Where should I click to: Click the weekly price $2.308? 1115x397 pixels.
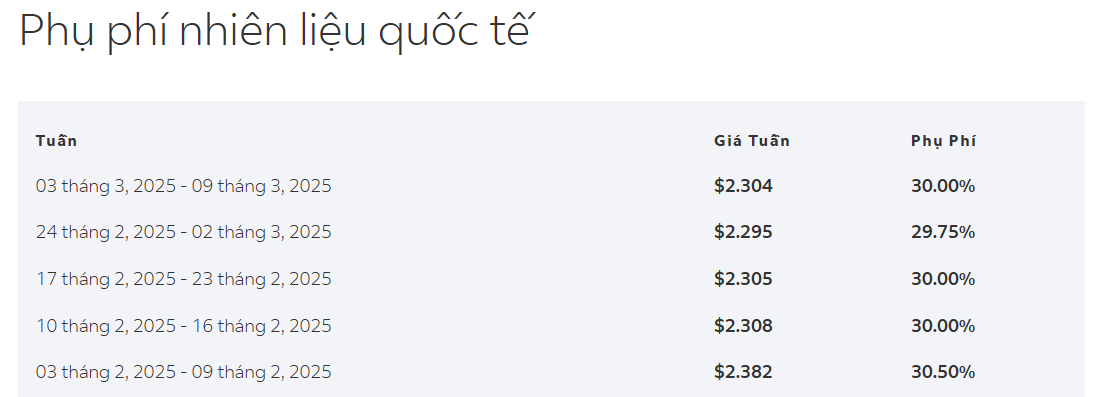click(743, 326)
